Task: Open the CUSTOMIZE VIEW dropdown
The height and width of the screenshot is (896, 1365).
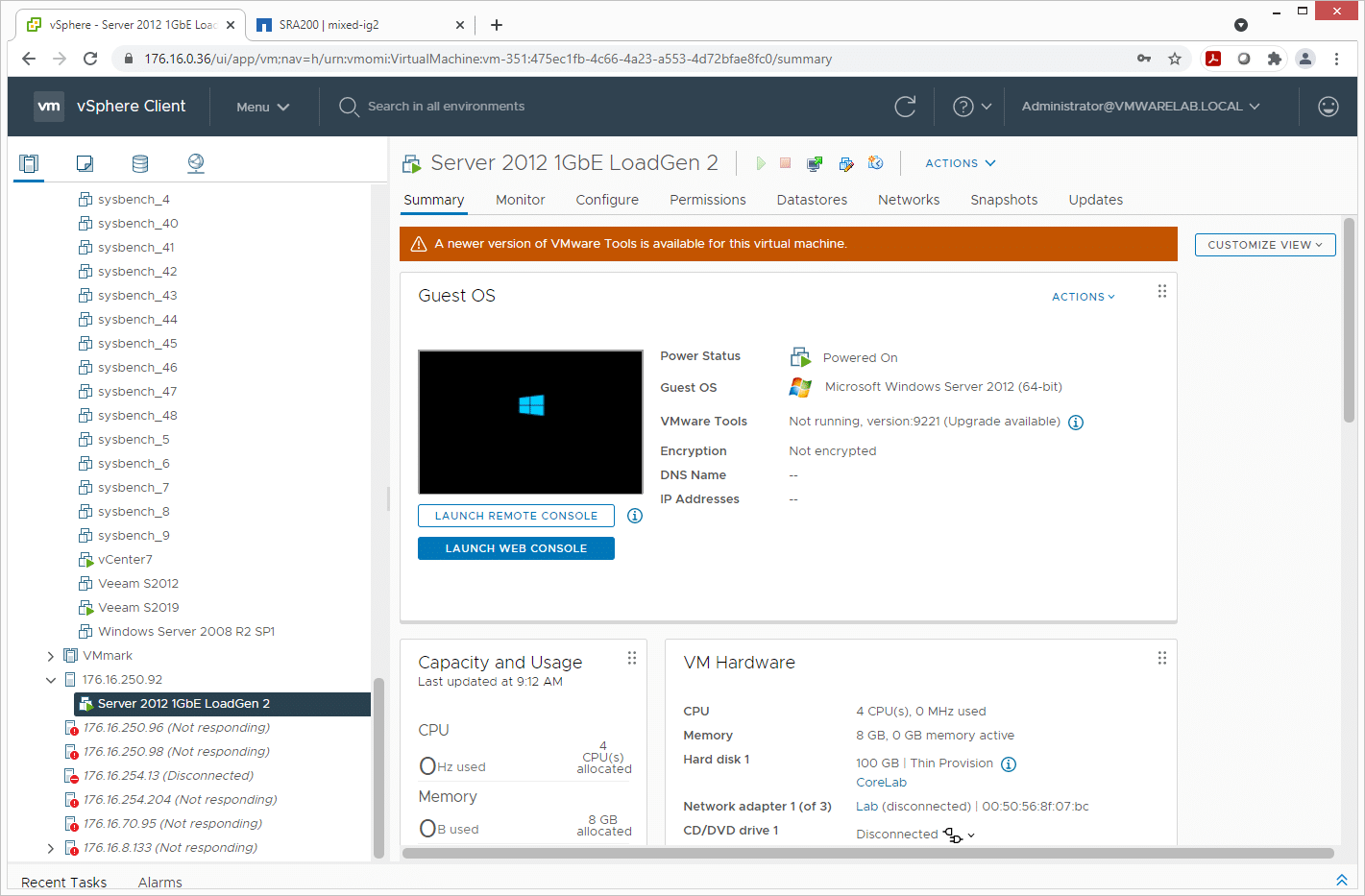Action: click(1265, 245)
